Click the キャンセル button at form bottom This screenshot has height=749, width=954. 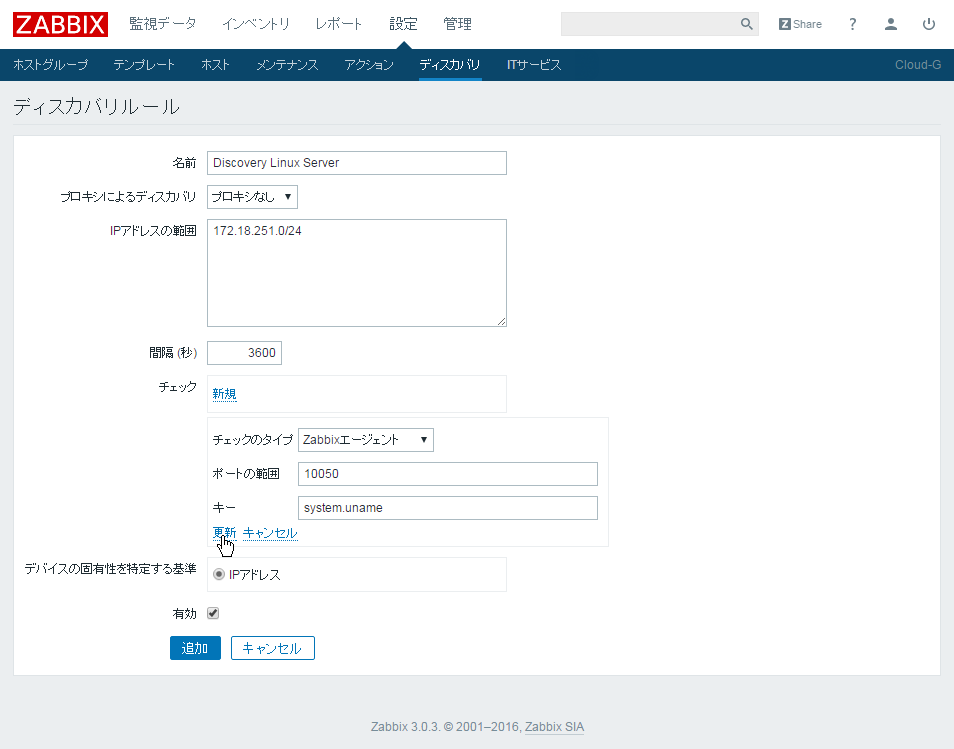[273, 648]
